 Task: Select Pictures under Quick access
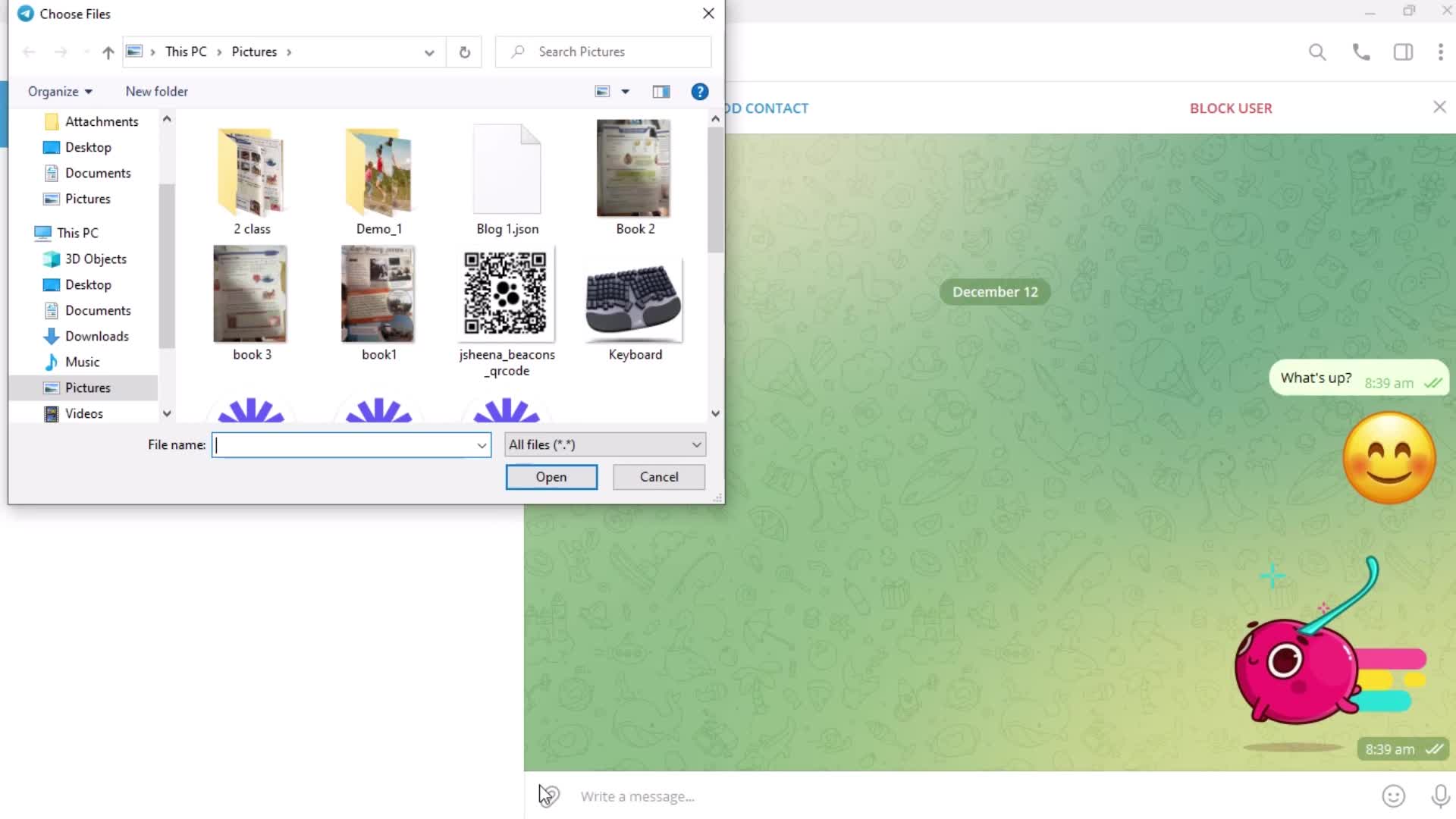(77, 199)
